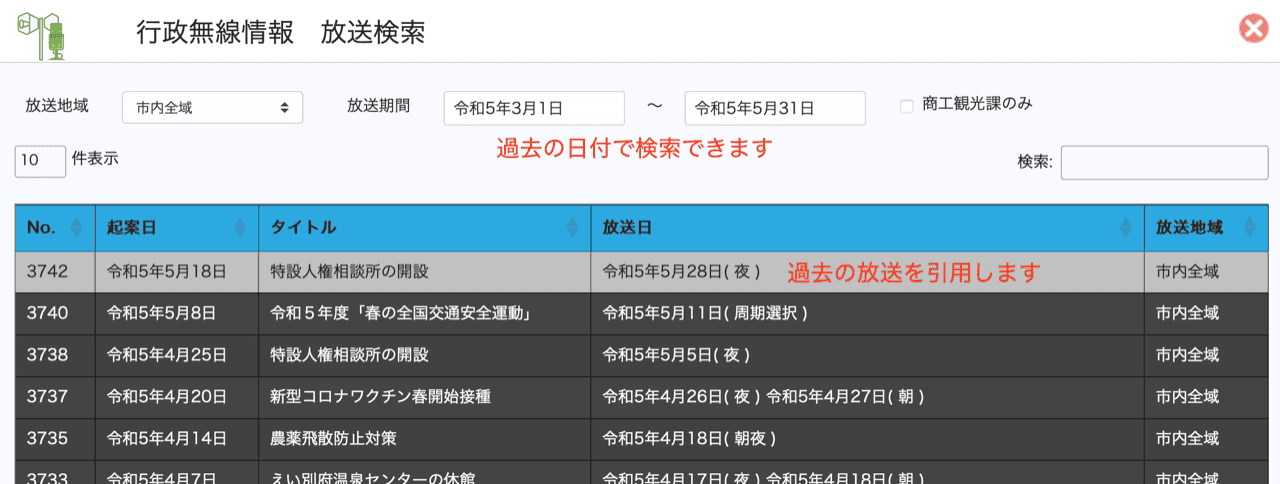Close the broadcast search dialog
Screen dimensions: 1280x484
click(1253, 29)
